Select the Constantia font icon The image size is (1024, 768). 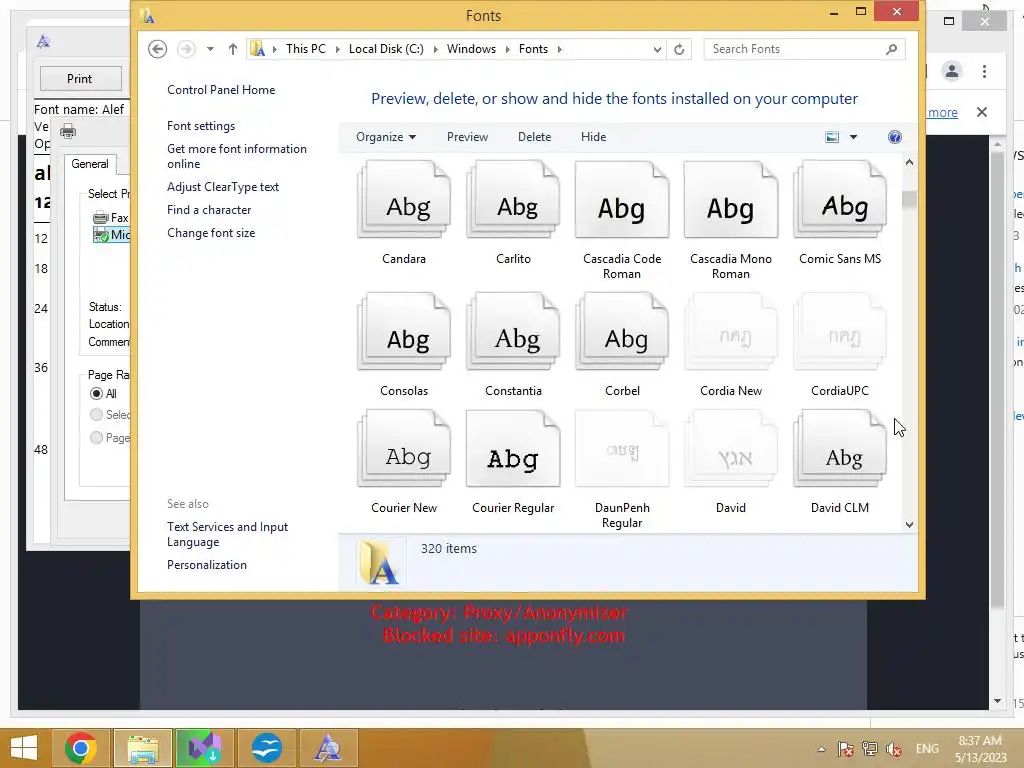pyautogui.click(x=513, y=332)
